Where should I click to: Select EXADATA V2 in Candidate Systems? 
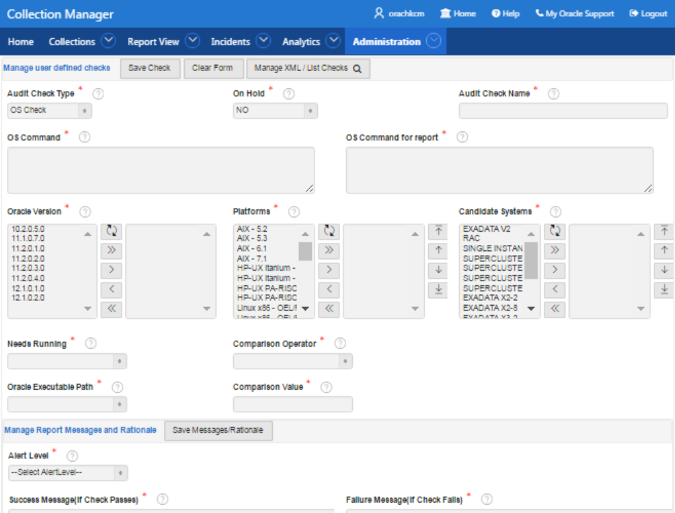tap(486, 229)
